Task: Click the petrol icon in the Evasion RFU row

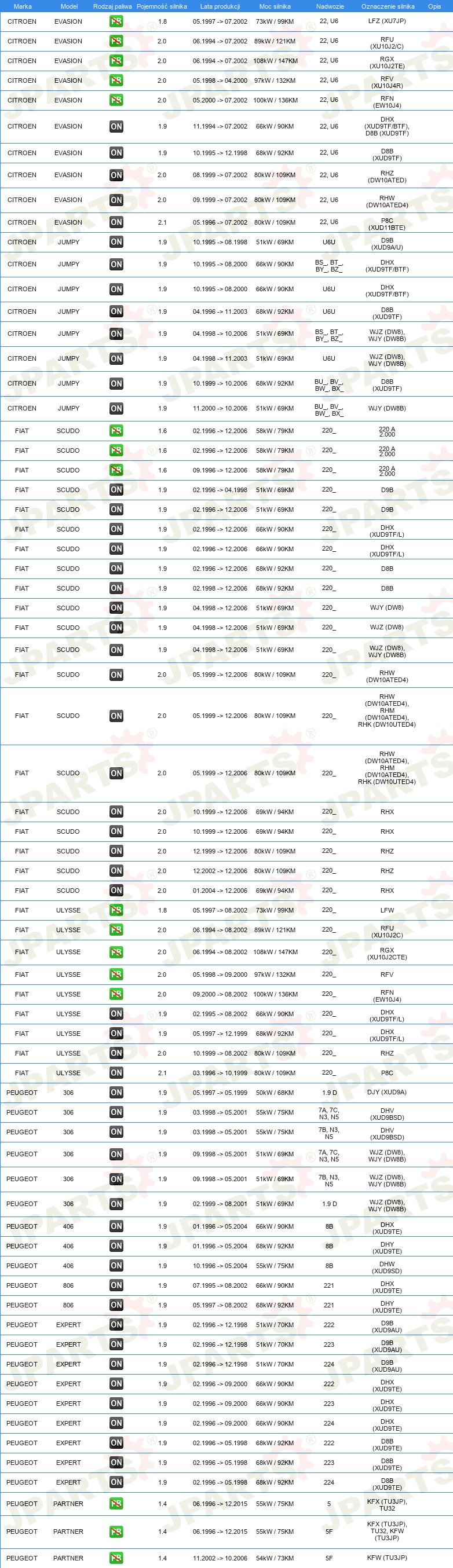Action: [x=116, y=41]
